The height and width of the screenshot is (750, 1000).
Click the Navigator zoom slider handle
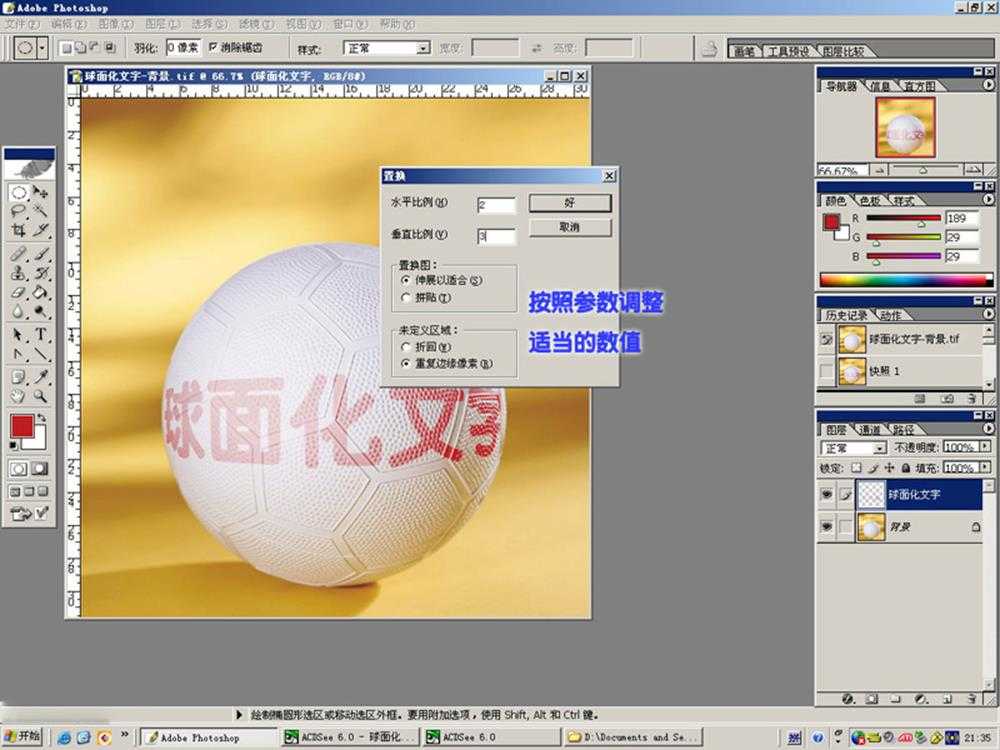click(923, 170)
